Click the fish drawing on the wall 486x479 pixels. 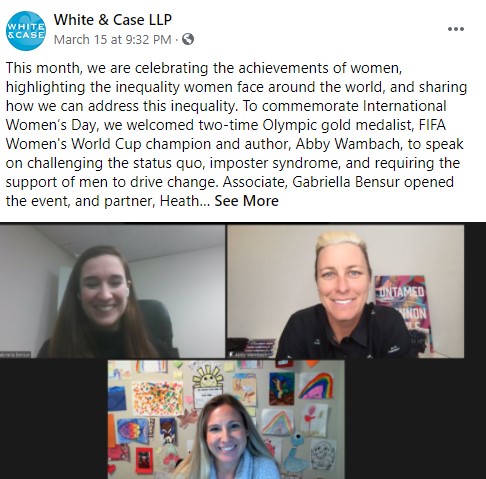[x=132, y=431]
